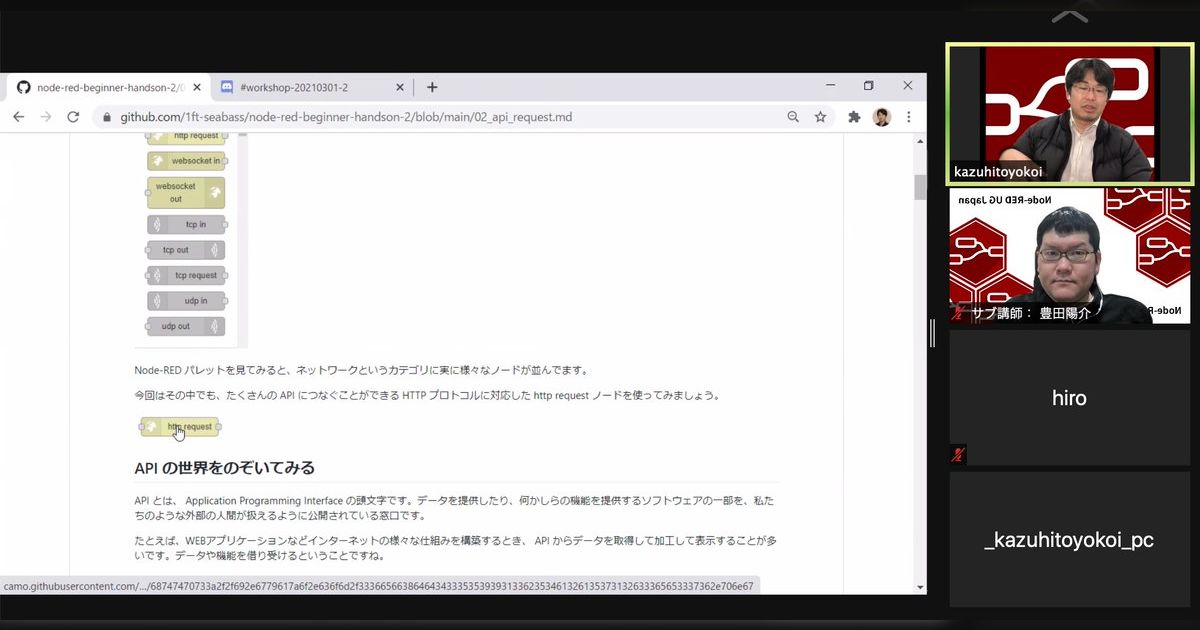Open the Chrome extensions puzzle icon
This screenshot has width=1200, height=630.
click(854, 116)
